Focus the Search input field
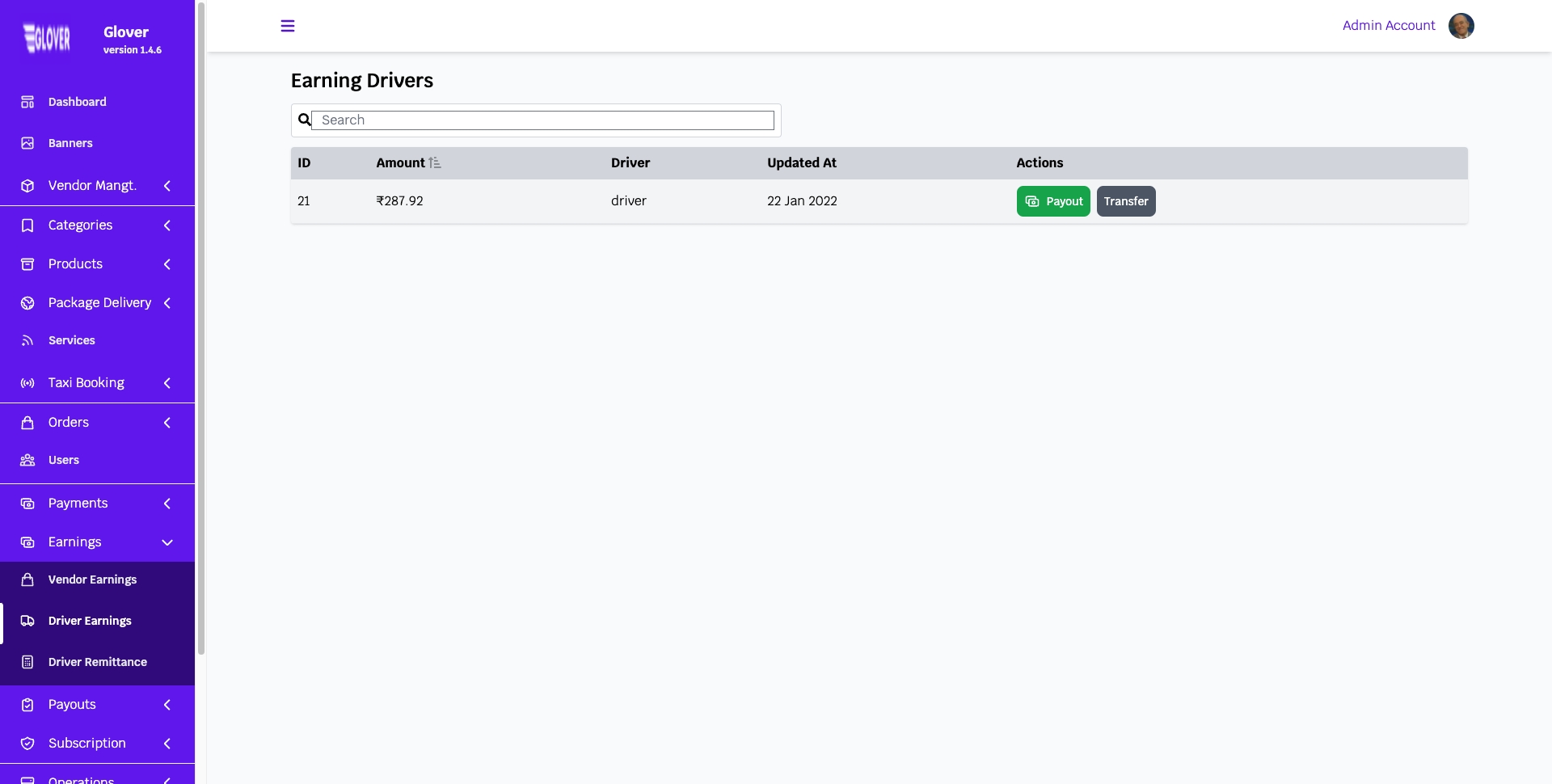This screenshot has height=784, width=1552. [542, 120]
